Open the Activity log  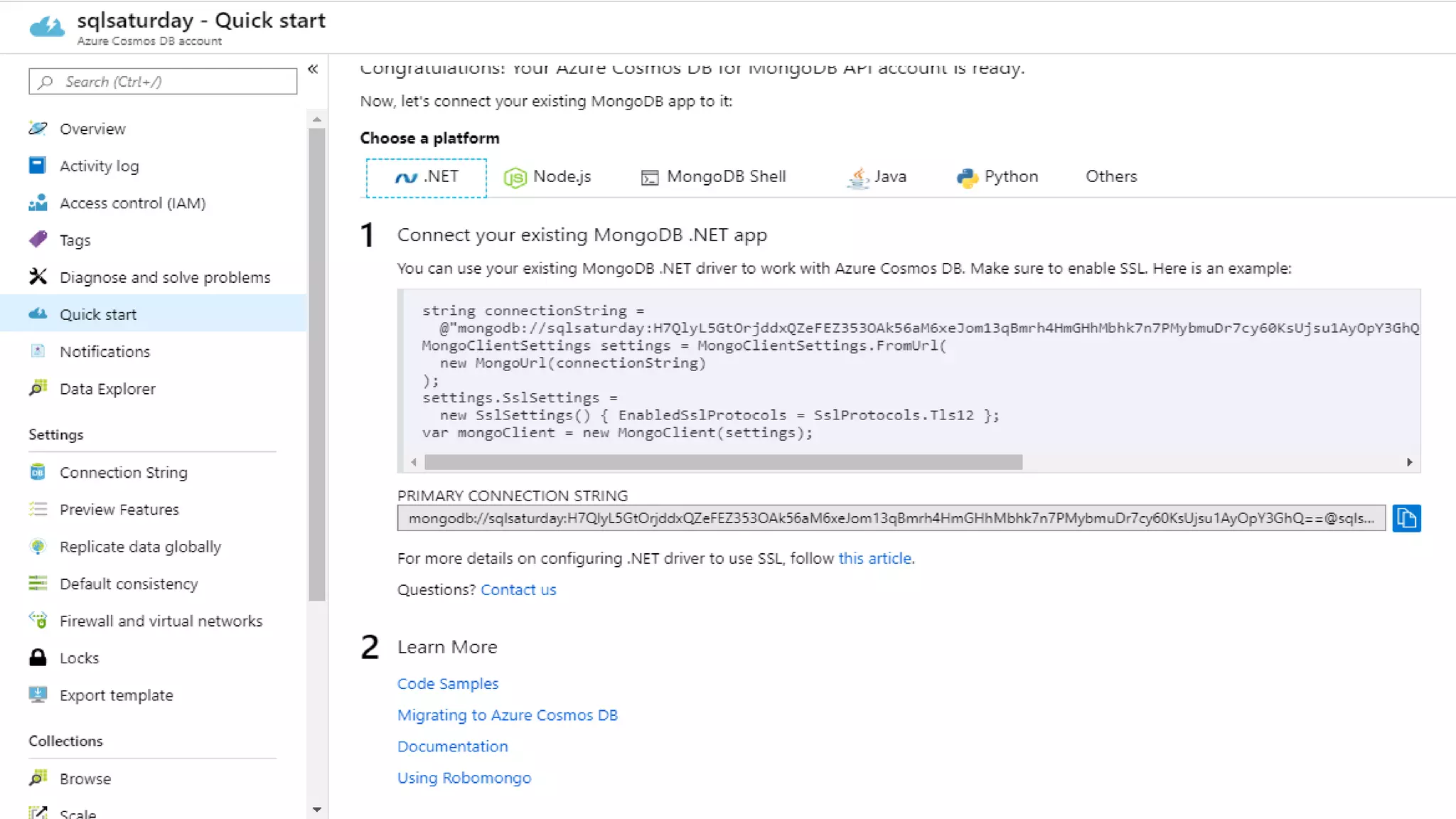click(x=99, y=166)
